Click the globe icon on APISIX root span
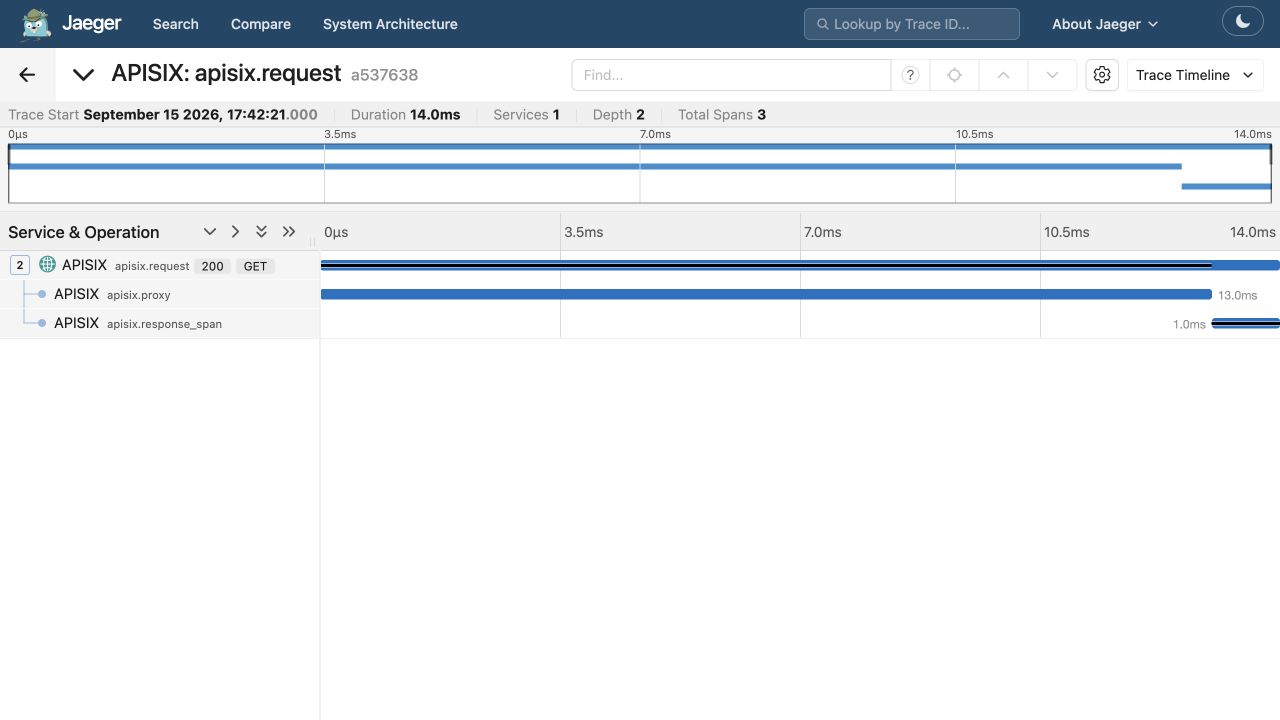 (47, 265)
